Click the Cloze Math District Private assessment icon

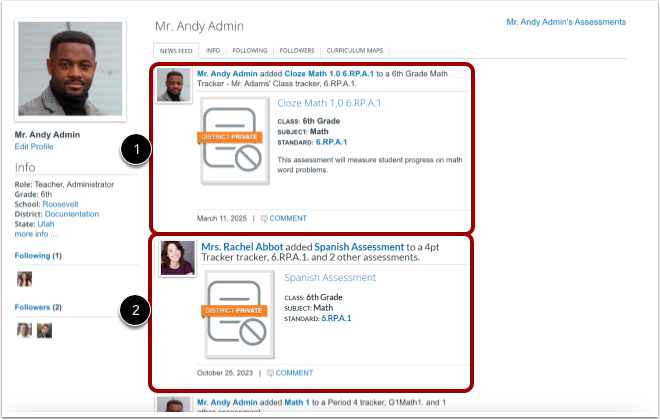[x=234, y=141]
